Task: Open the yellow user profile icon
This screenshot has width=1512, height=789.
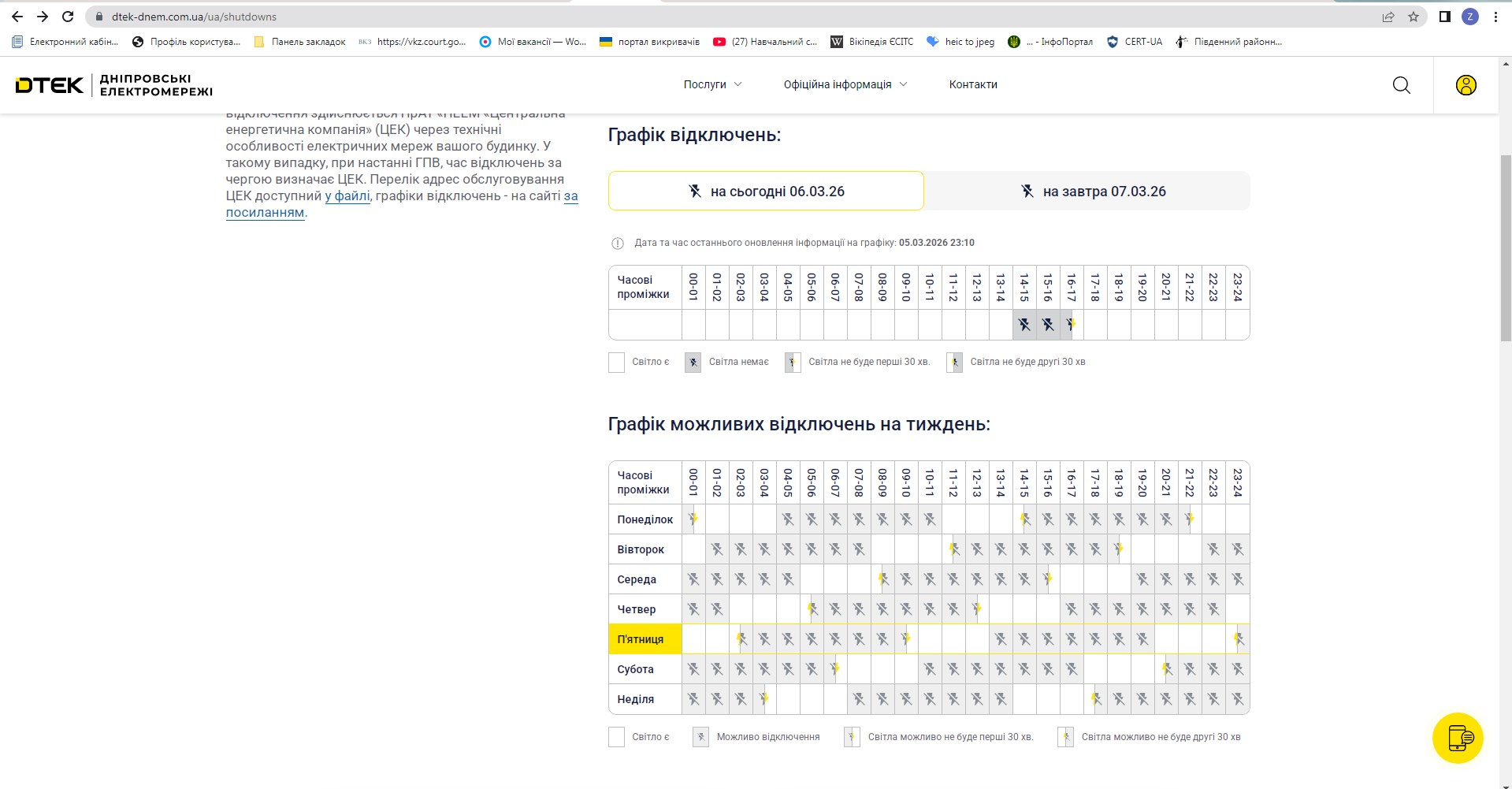Action: 1466,85
